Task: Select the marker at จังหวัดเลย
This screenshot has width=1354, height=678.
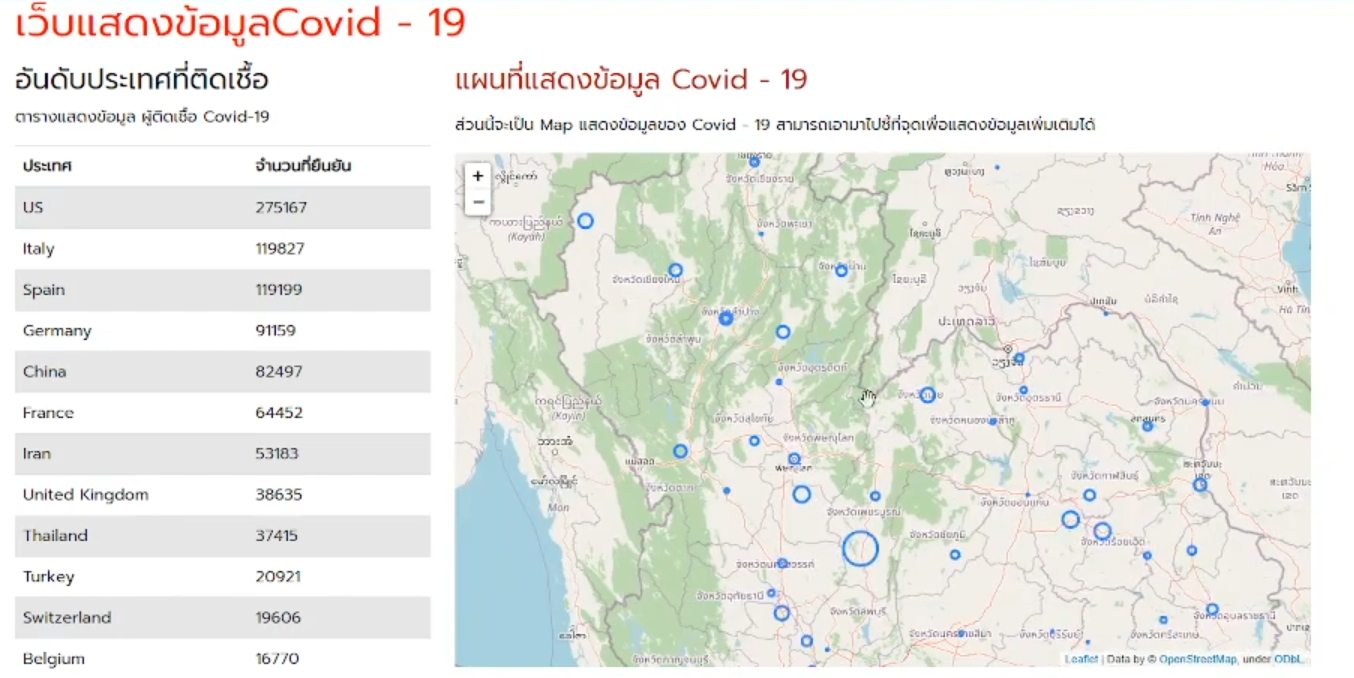Action: [927, 395]
